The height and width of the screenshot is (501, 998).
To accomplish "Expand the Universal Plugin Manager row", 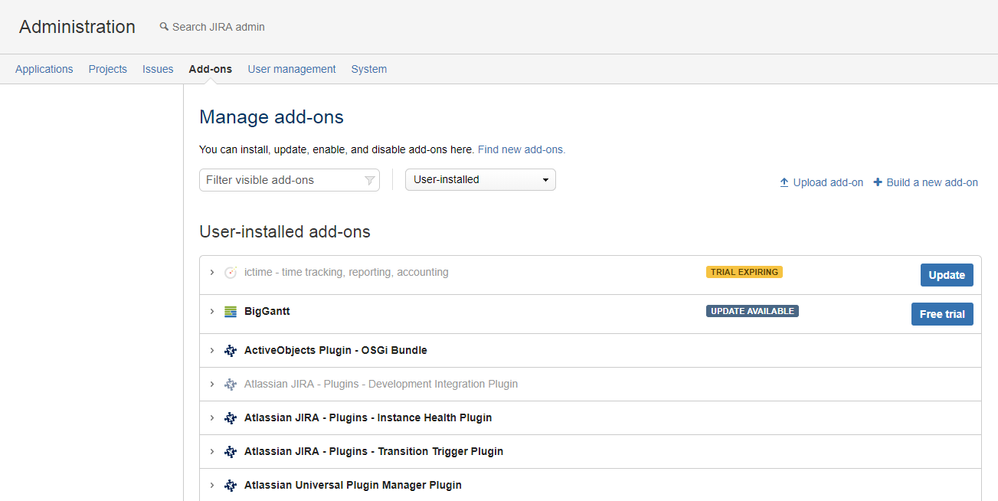I will (212, 485).
